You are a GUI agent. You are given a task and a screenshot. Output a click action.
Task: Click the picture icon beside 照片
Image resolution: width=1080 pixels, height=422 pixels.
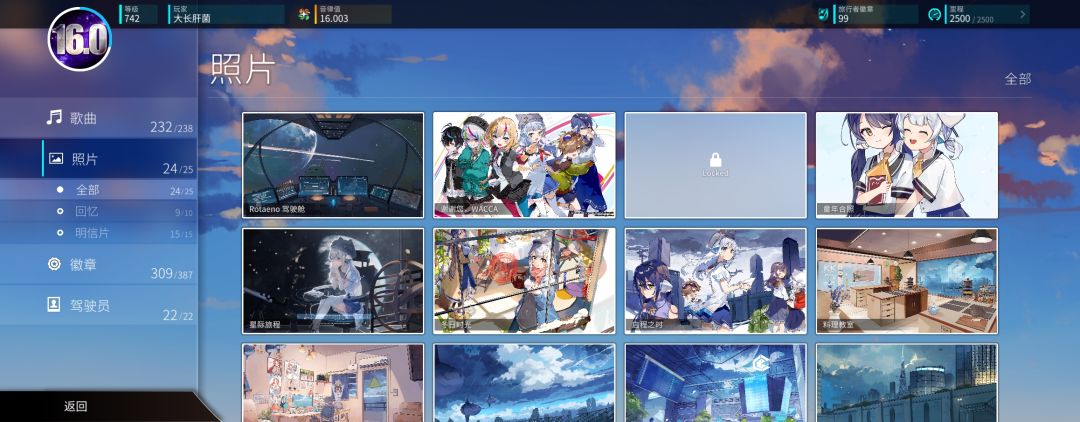pos(56,158)
